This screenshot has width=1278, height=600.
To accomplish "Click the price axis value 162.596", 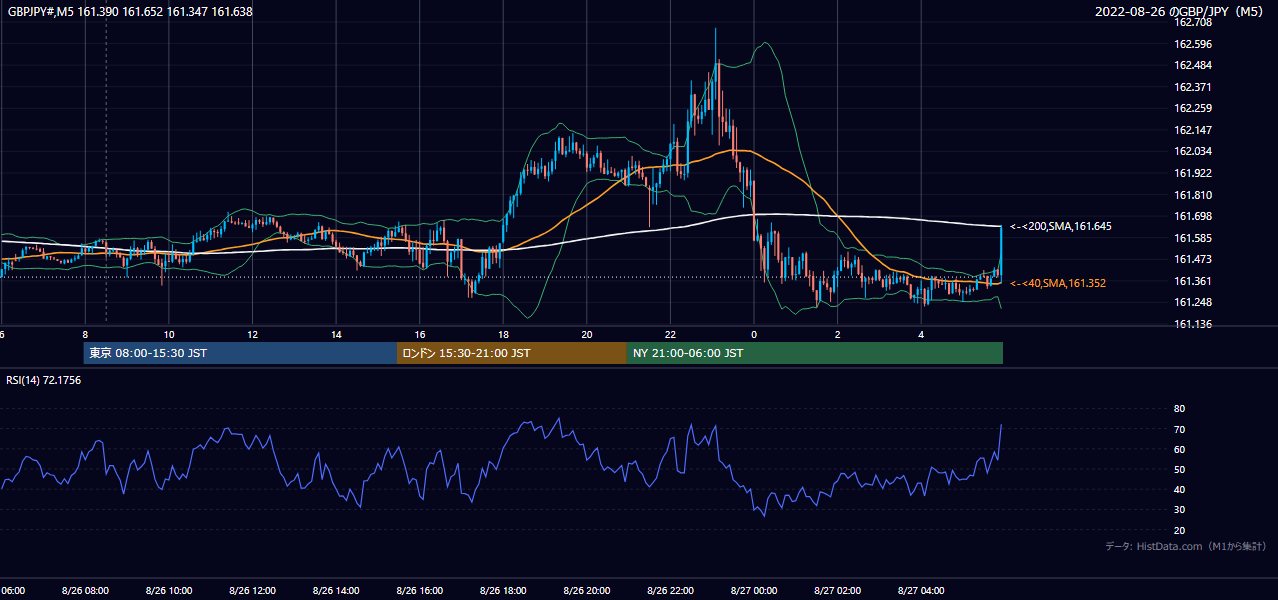I will click(1192, 44).
